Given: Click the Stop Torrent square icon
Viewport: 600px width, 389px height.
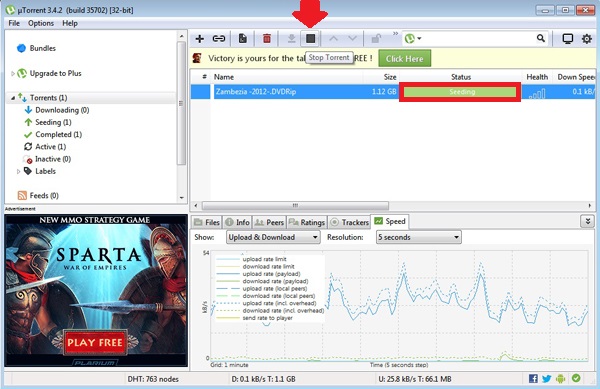Looking at the screenshot, I should point(310,38).
